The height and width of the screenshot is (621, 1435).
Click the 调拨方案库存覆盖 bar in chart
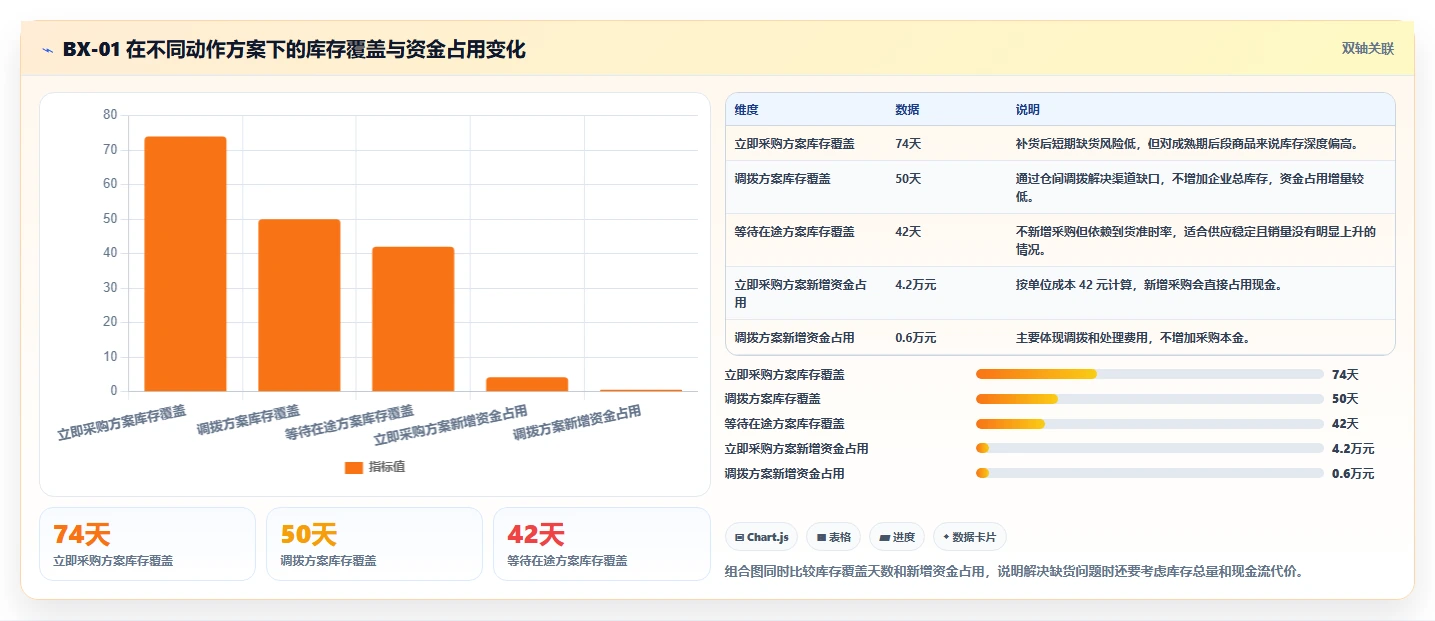[299, 305]
